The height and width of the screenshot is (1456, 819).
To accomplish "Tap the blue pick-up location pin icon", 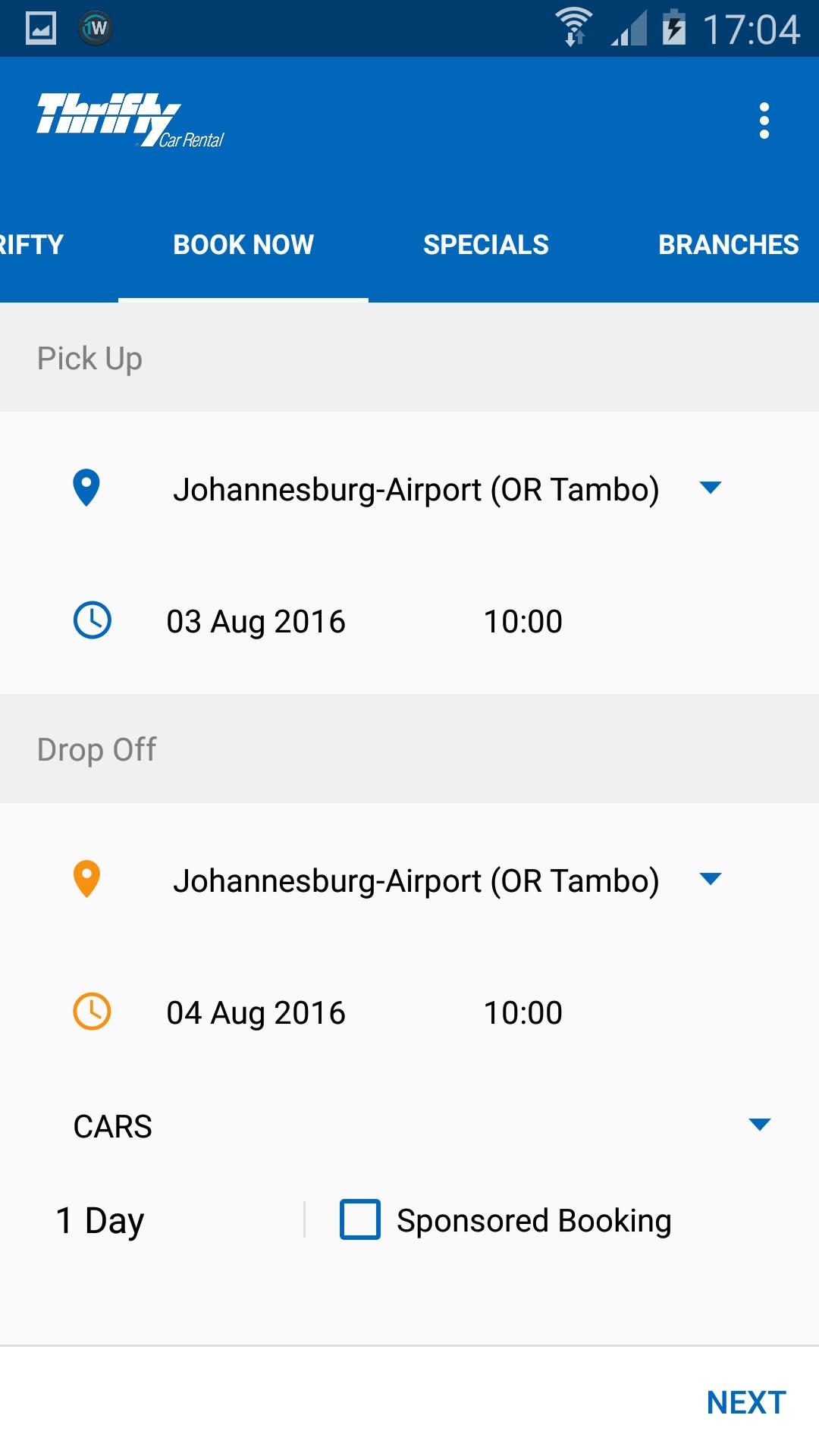I will coord(86,488).
